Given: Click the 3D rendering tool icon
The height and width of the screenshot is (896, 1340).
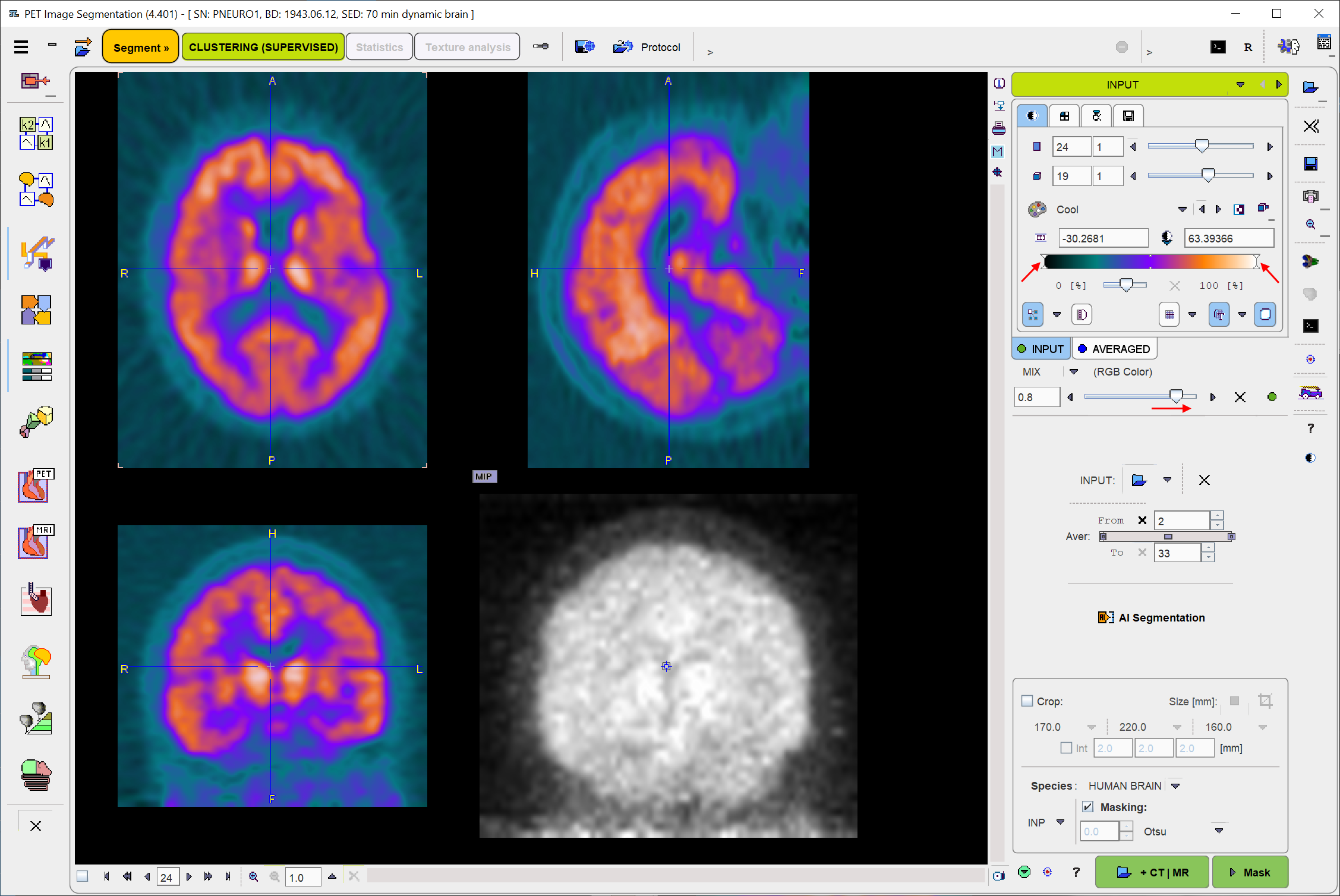Looking at the screenshot, I should 36,422.
